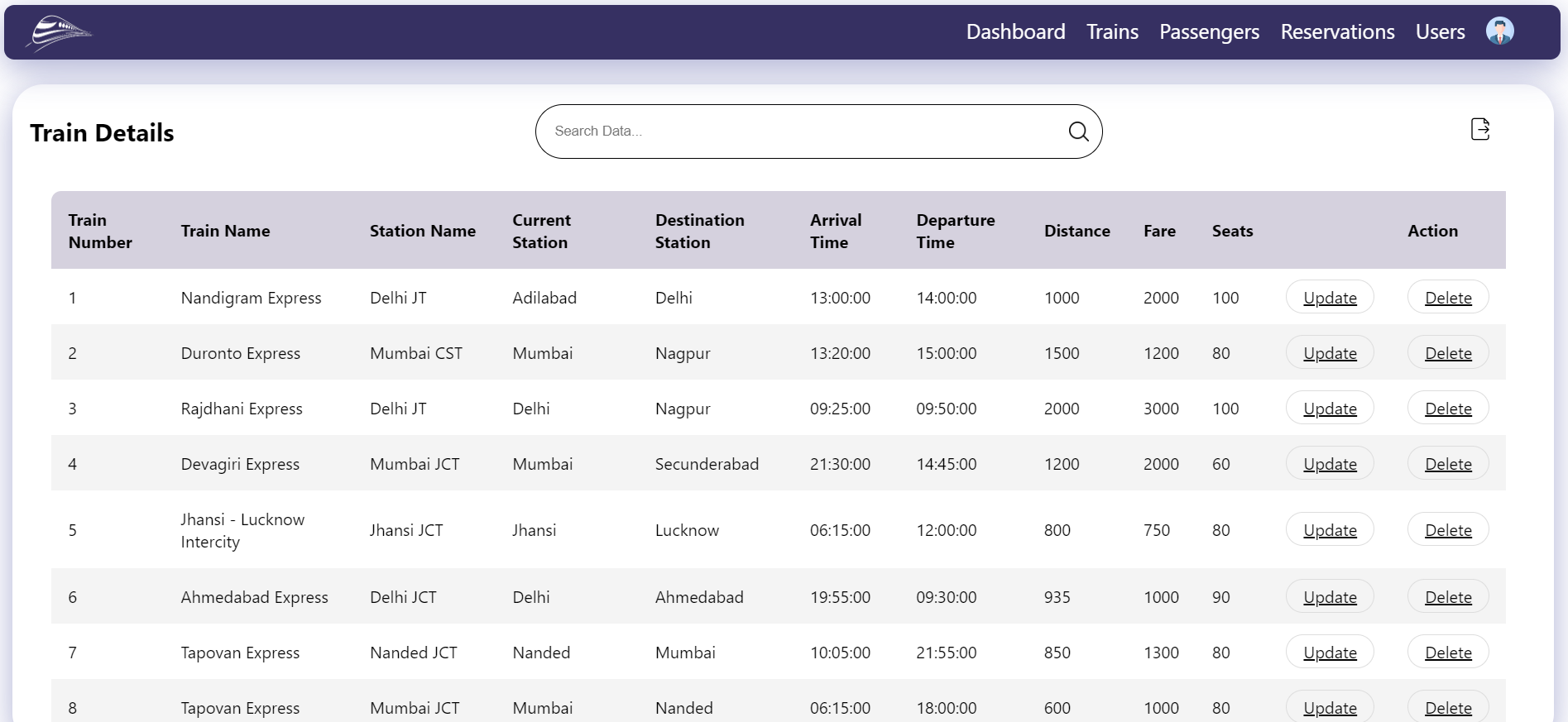The image size is (1568, 722).
Task: Click the Arrival Time column header
Action: point(836,231)
